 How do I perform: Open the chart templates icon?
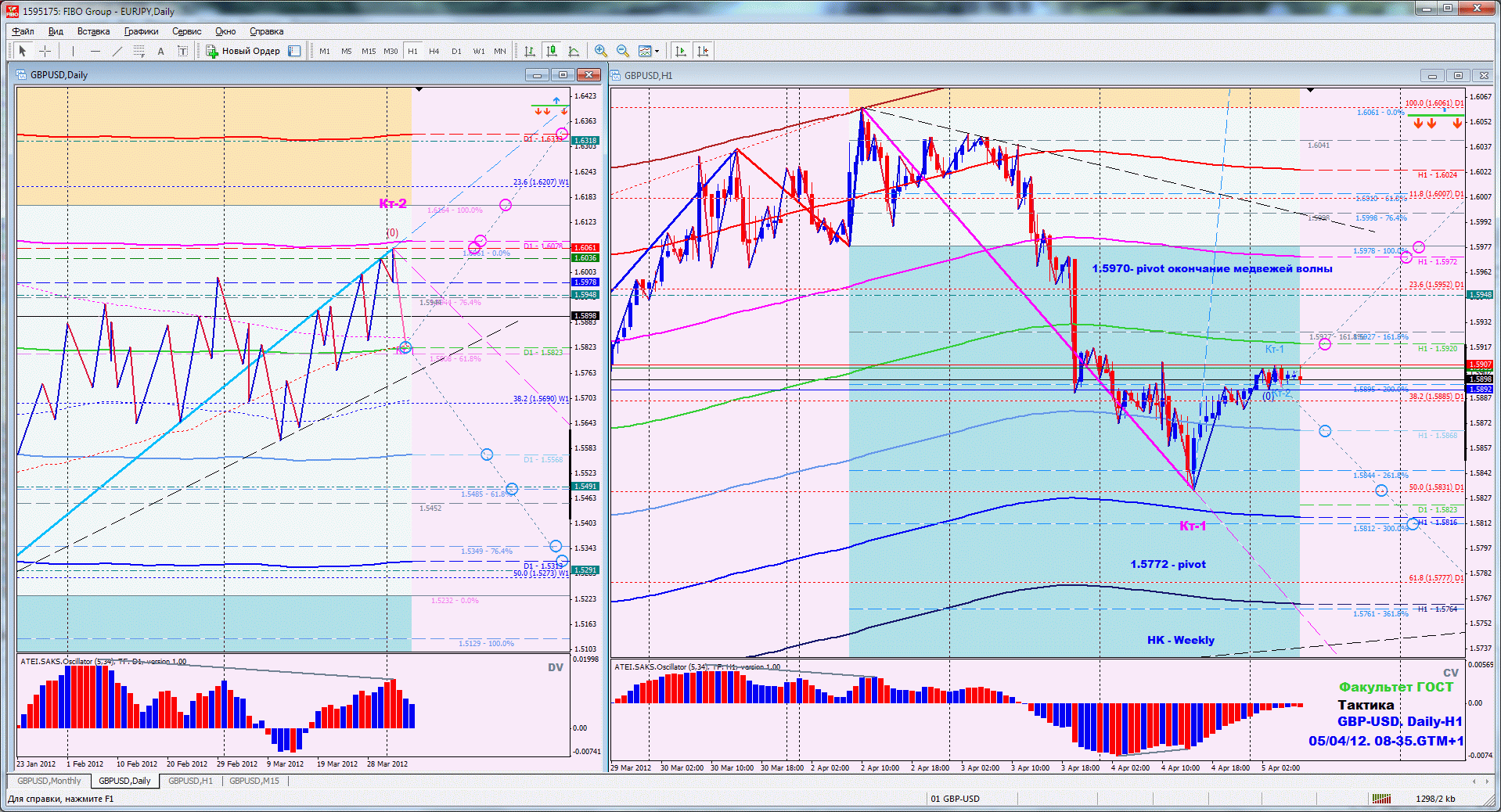(x=645, y=51)
